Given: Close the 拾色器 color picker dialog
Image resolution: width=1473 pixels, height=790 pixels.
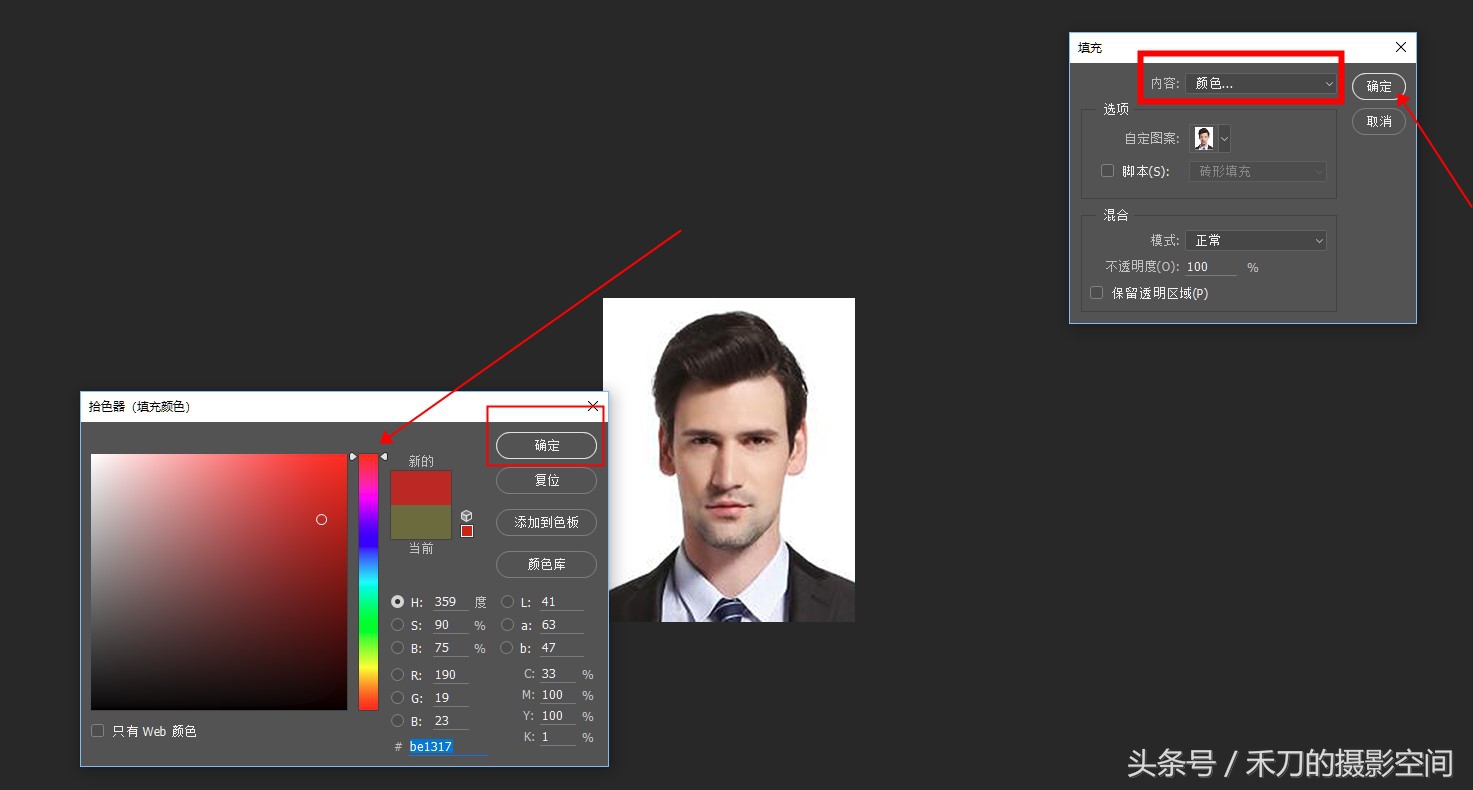Looking at the screenshot, I should tap(593, 406).
